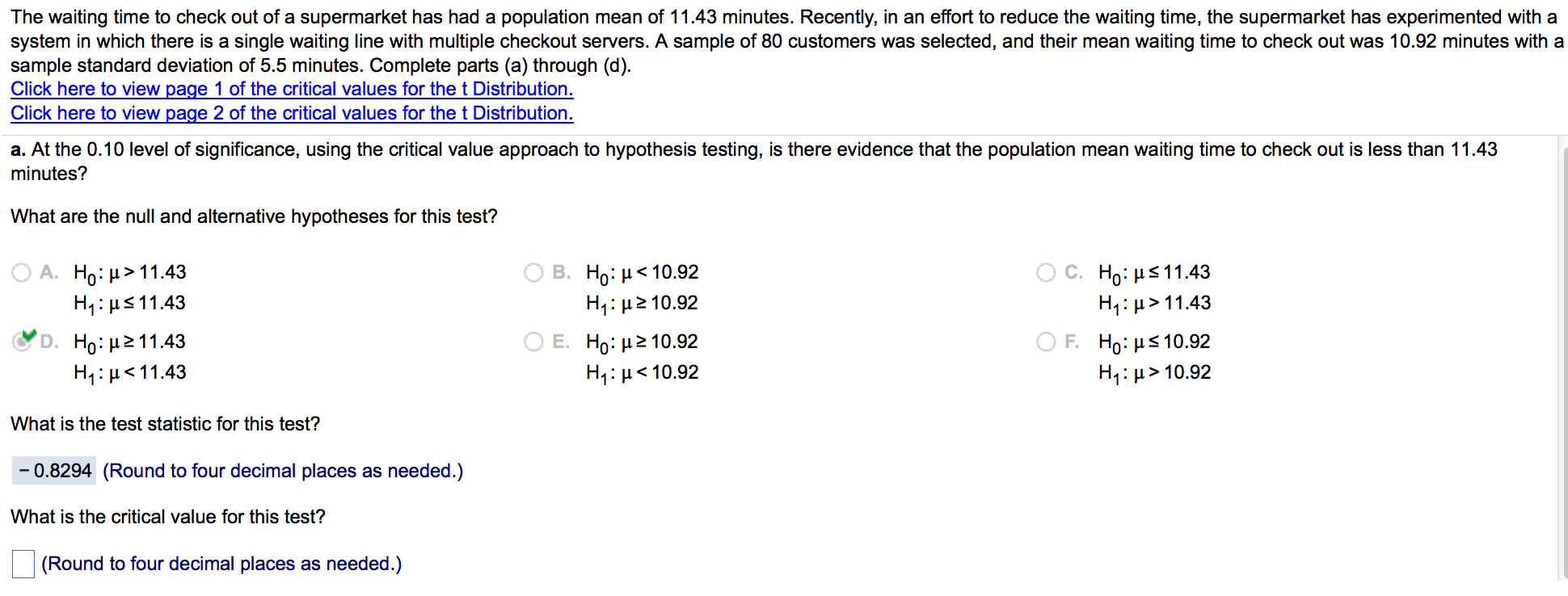Screen dimensions: 1568x596
Task: Click option D text H1: μ < 11.43
Action: click(130, 373)
